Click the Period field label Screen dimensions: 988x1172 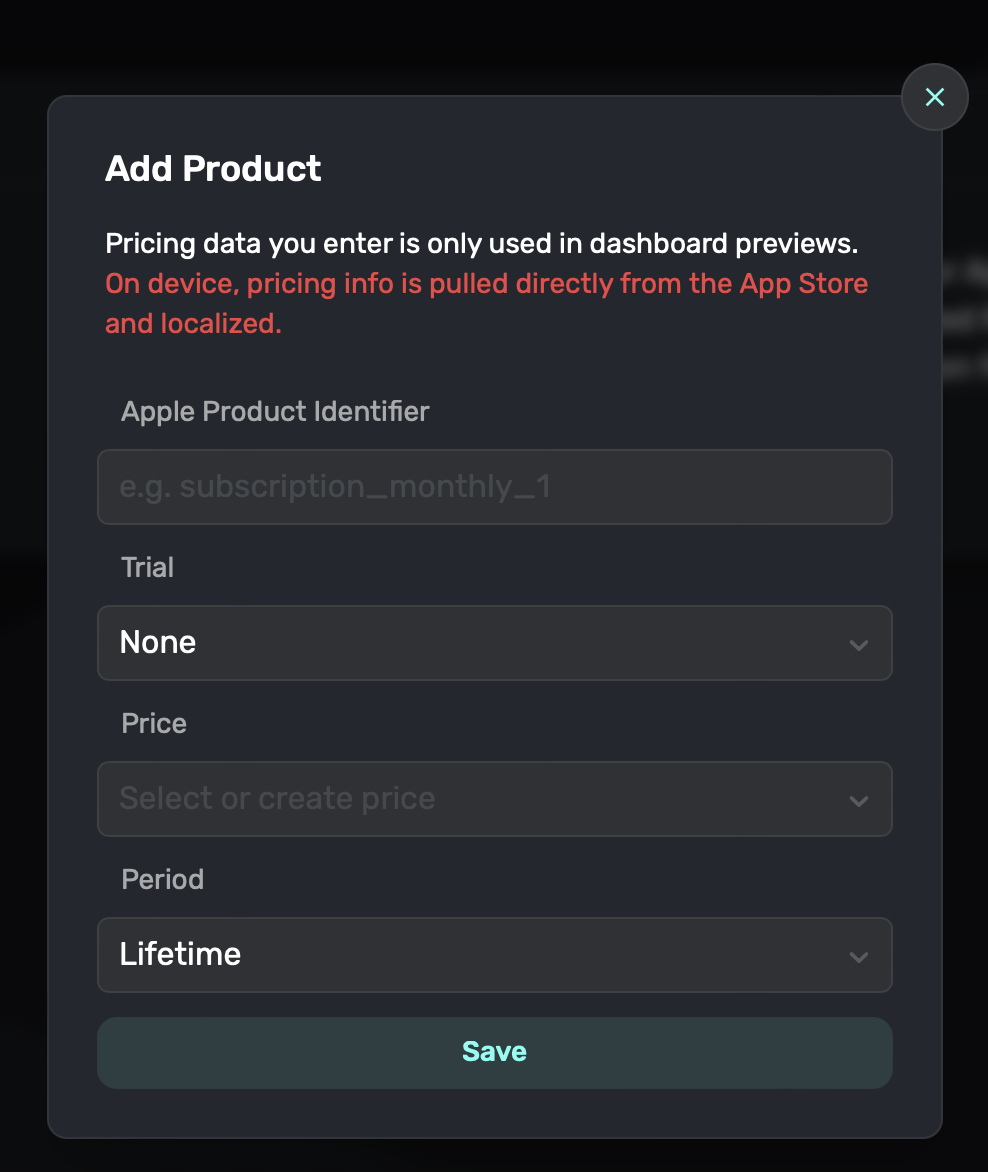(162, 880)
